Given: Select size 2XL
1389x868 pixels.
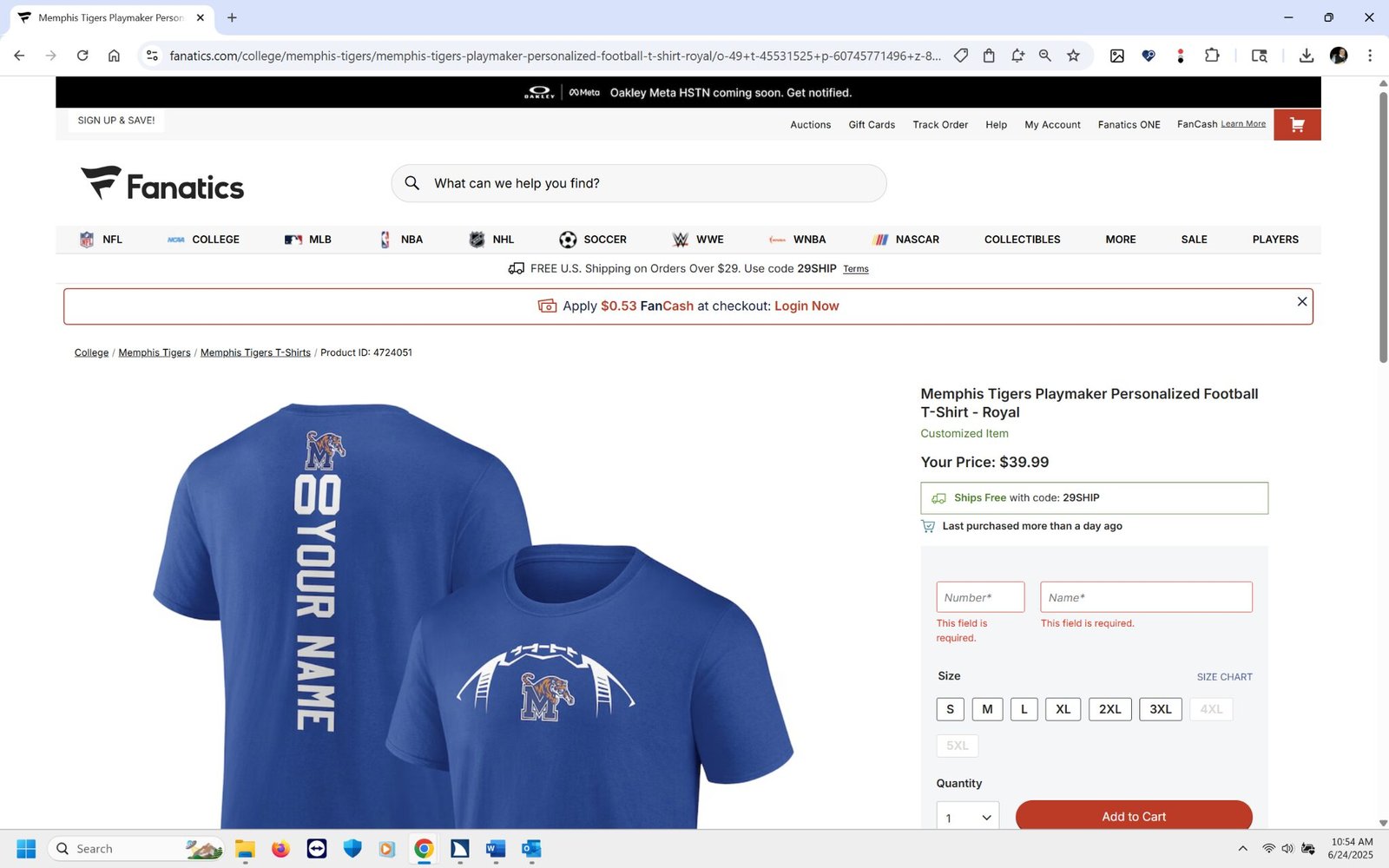Looking at the screenshot, I should point(1110,709).
